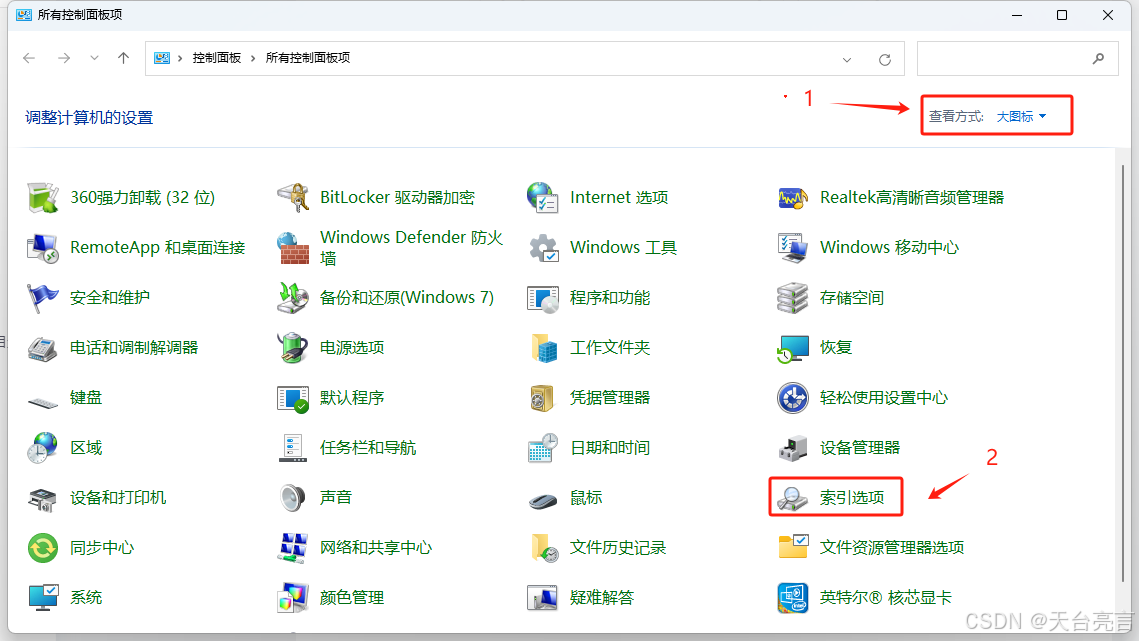Open 文件资源管理器选项 folder icon
1139x641 pixels.
793,547
